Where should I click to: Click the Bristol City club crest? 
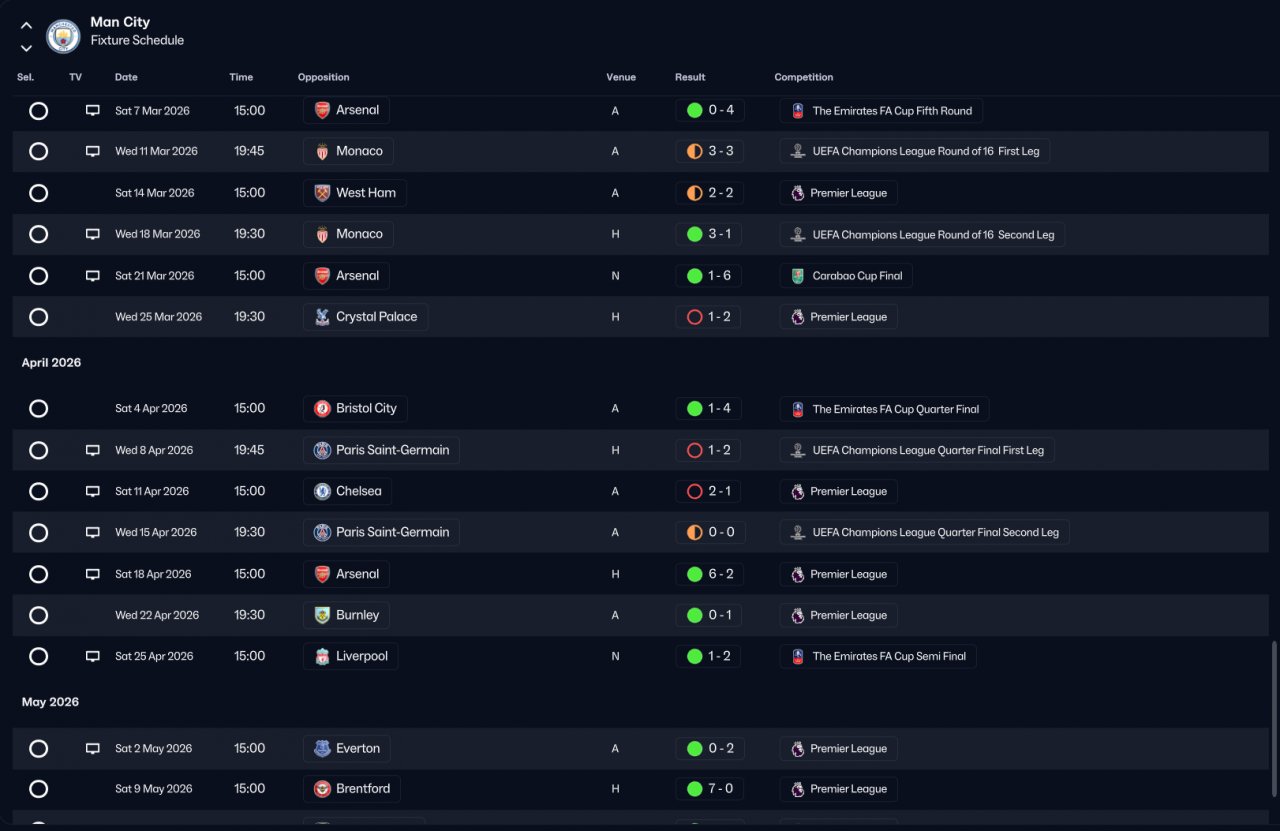pos(322,409)
